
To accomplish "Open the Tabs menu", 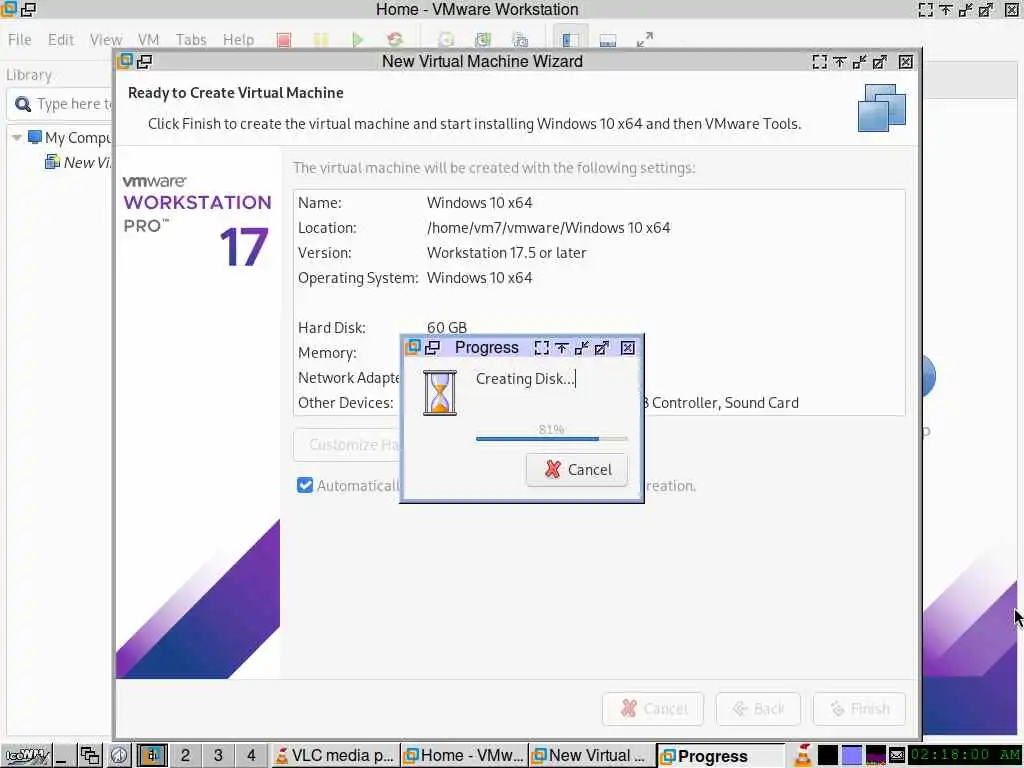I will coord(191,40).
